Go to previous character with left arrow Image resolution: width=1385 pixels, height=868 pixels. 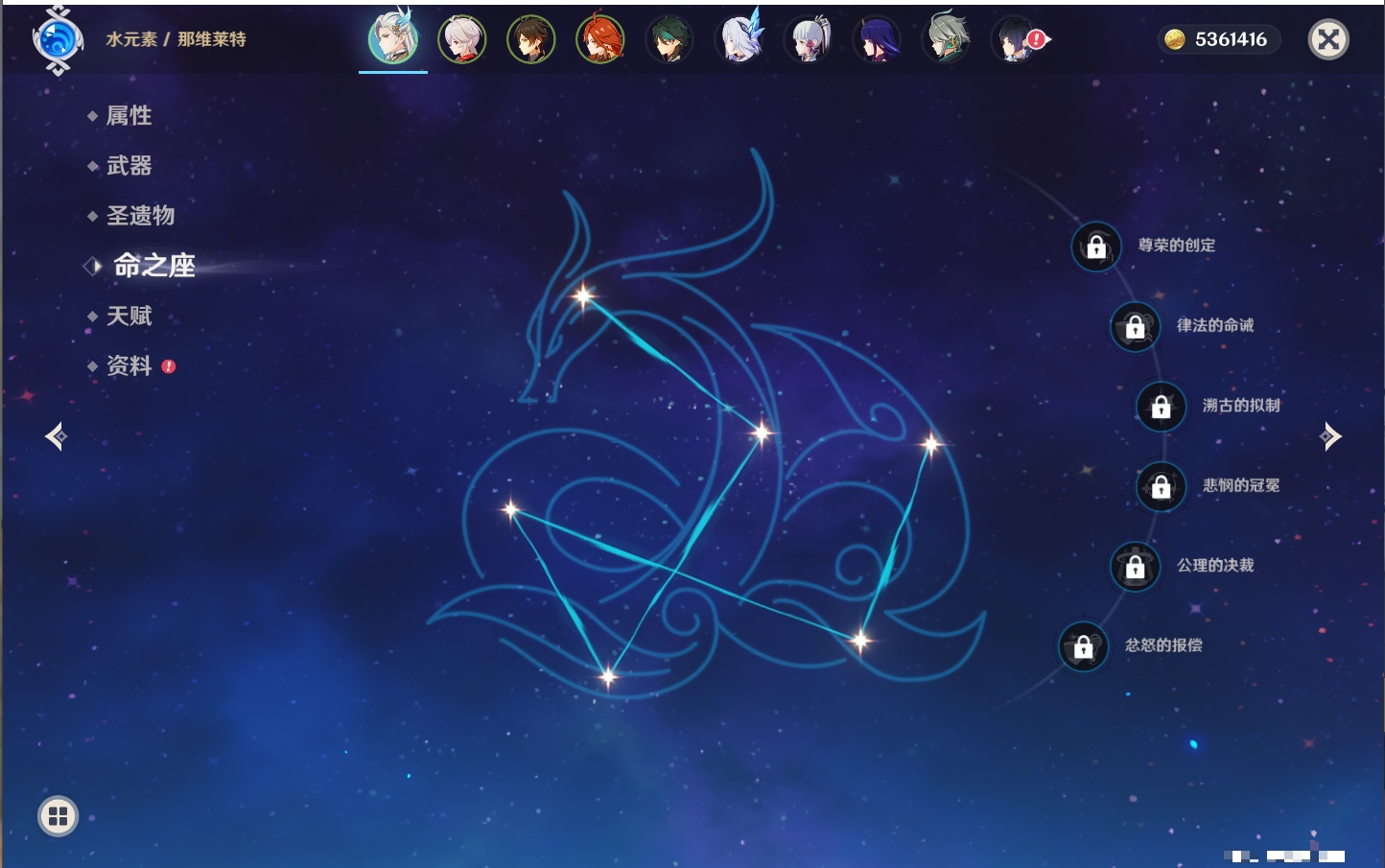pos(56,436)
